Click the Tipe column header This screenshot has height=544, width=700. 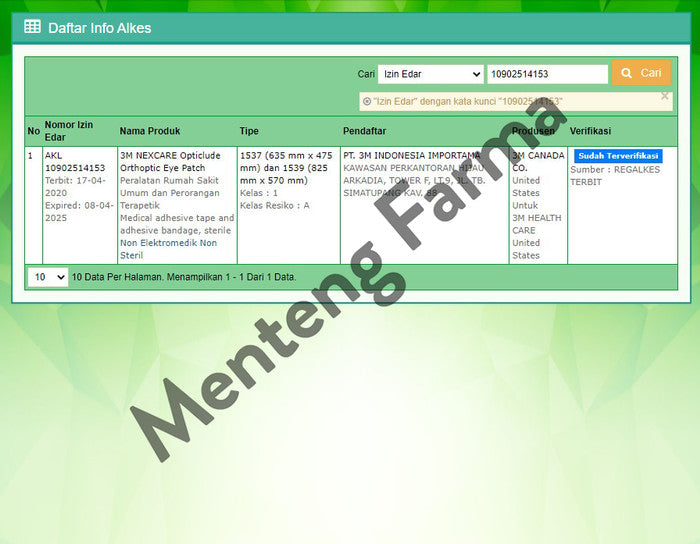click(x=249, y=131)
